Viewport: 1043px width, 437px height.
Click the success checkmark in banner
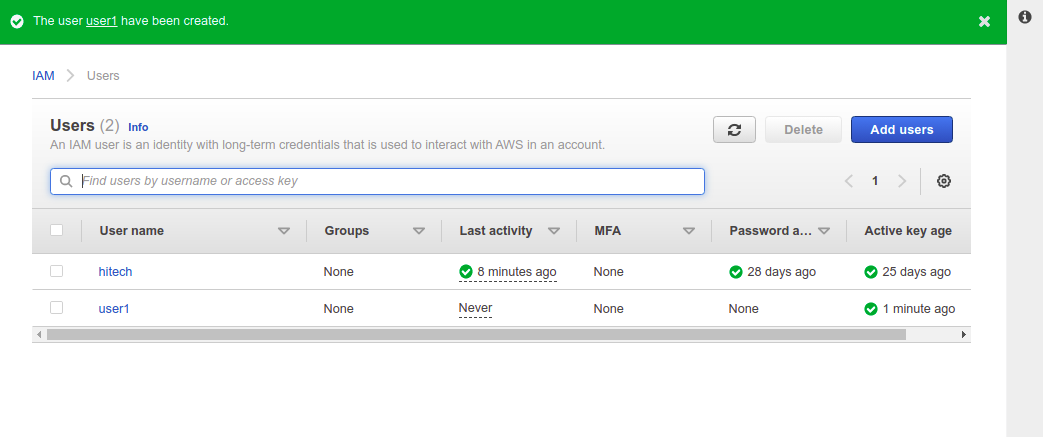17,21
